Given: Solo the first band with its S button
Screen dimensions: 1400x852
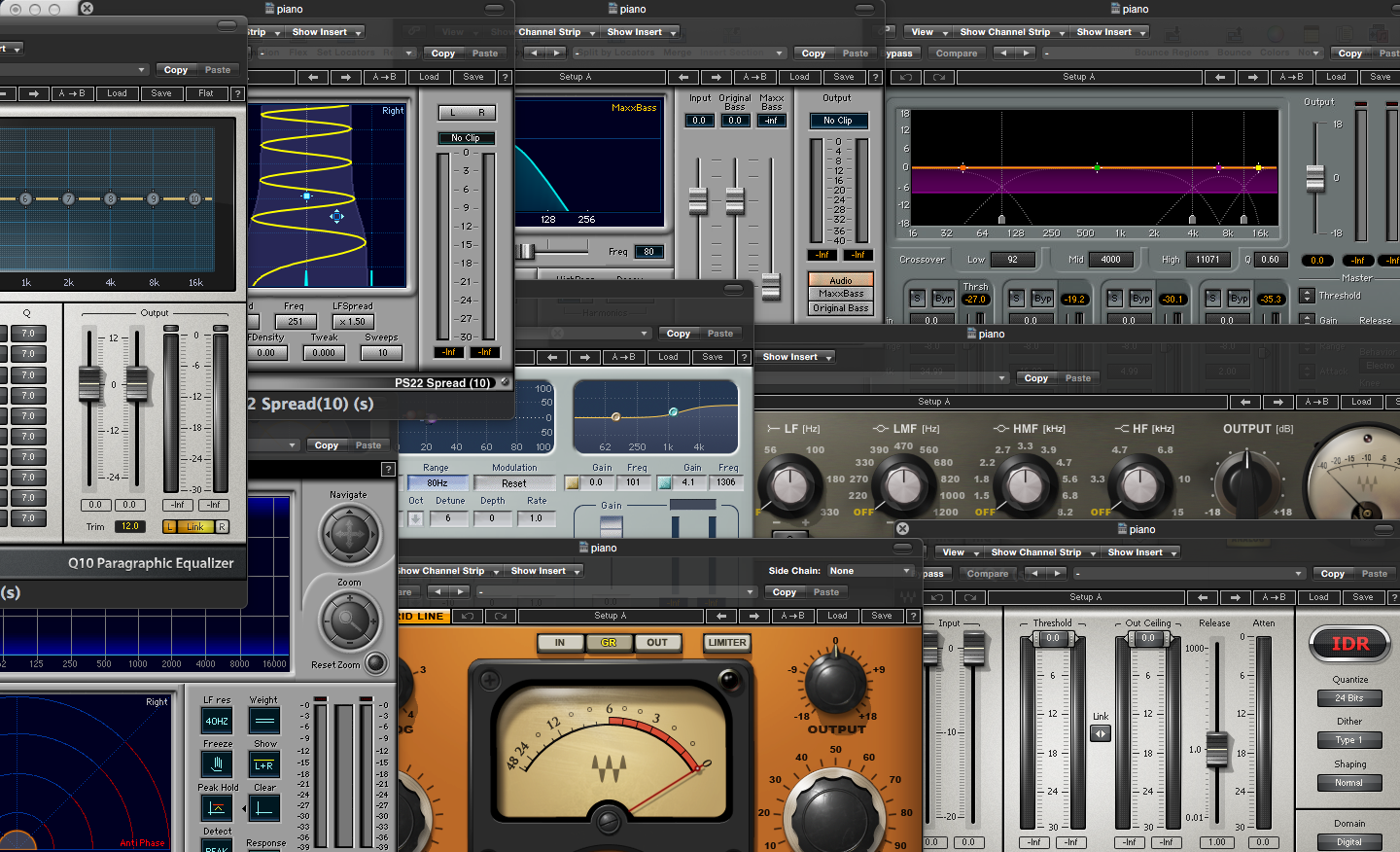Looking at the screenshot, I should [916, 299].
